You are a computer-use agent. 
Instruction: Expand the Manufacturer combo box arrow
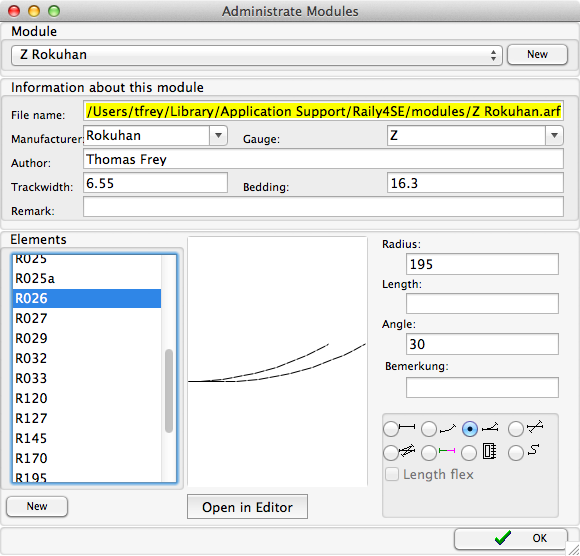pyautogui.click(x=219, y=135)
